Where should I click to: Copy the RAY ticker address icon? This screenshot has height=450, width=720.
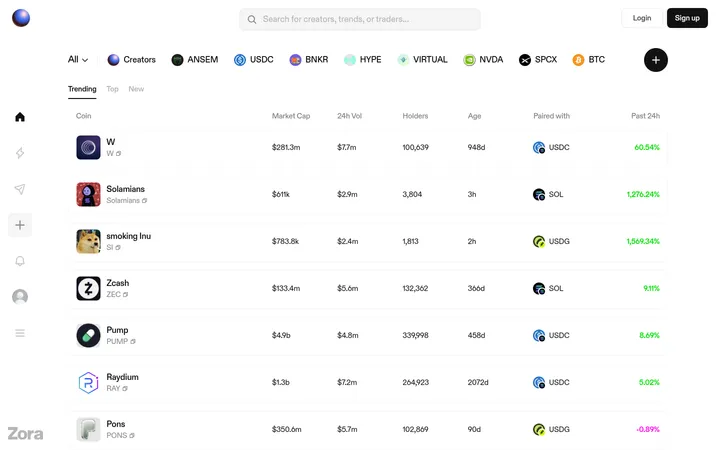125,388
